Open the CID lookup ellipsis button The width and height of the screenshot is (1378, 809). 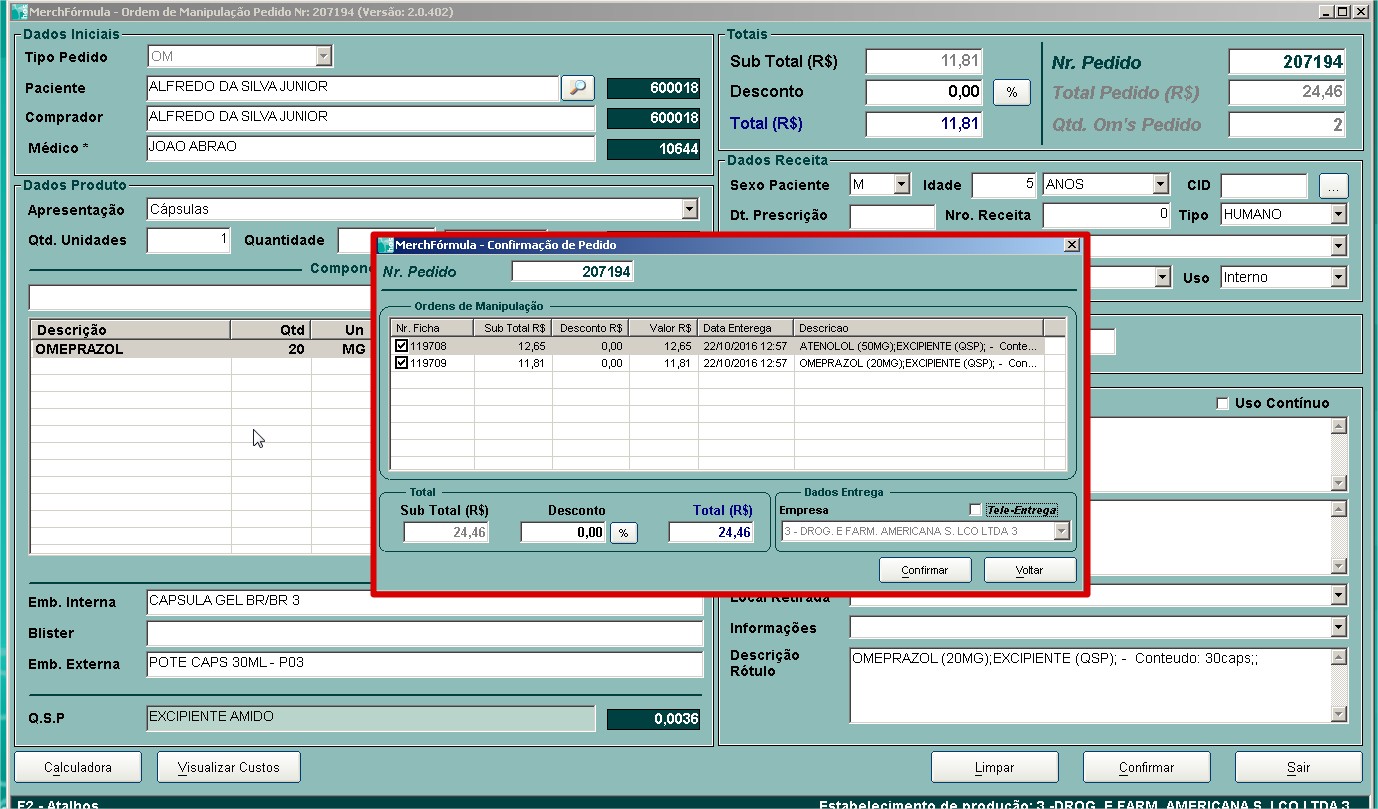coord(1333,186)
